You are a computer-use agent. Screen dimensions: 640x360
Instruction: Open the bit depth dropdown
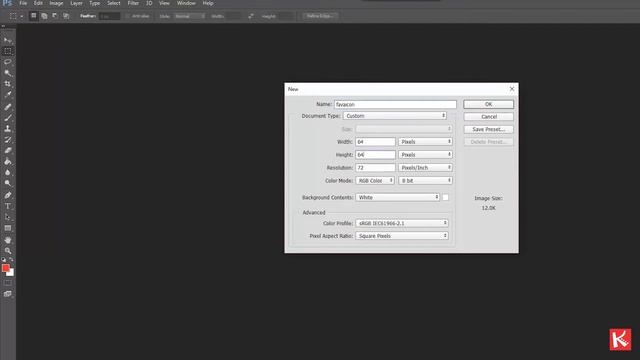coord(425,180)
